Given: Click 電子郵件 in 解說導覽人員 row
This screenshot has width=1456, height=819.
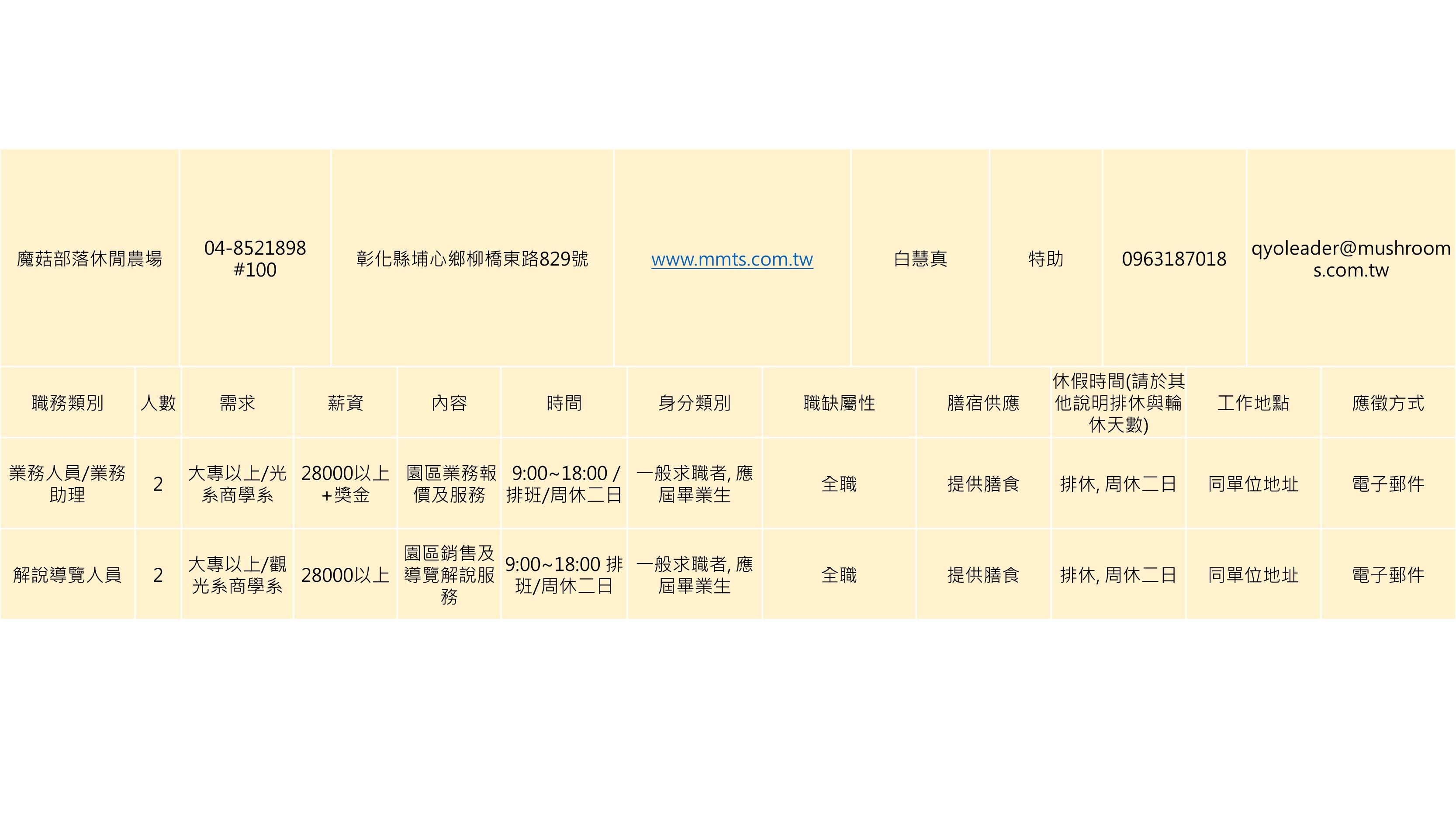Looking at the screenshot, I should (x=1388, y=574).
